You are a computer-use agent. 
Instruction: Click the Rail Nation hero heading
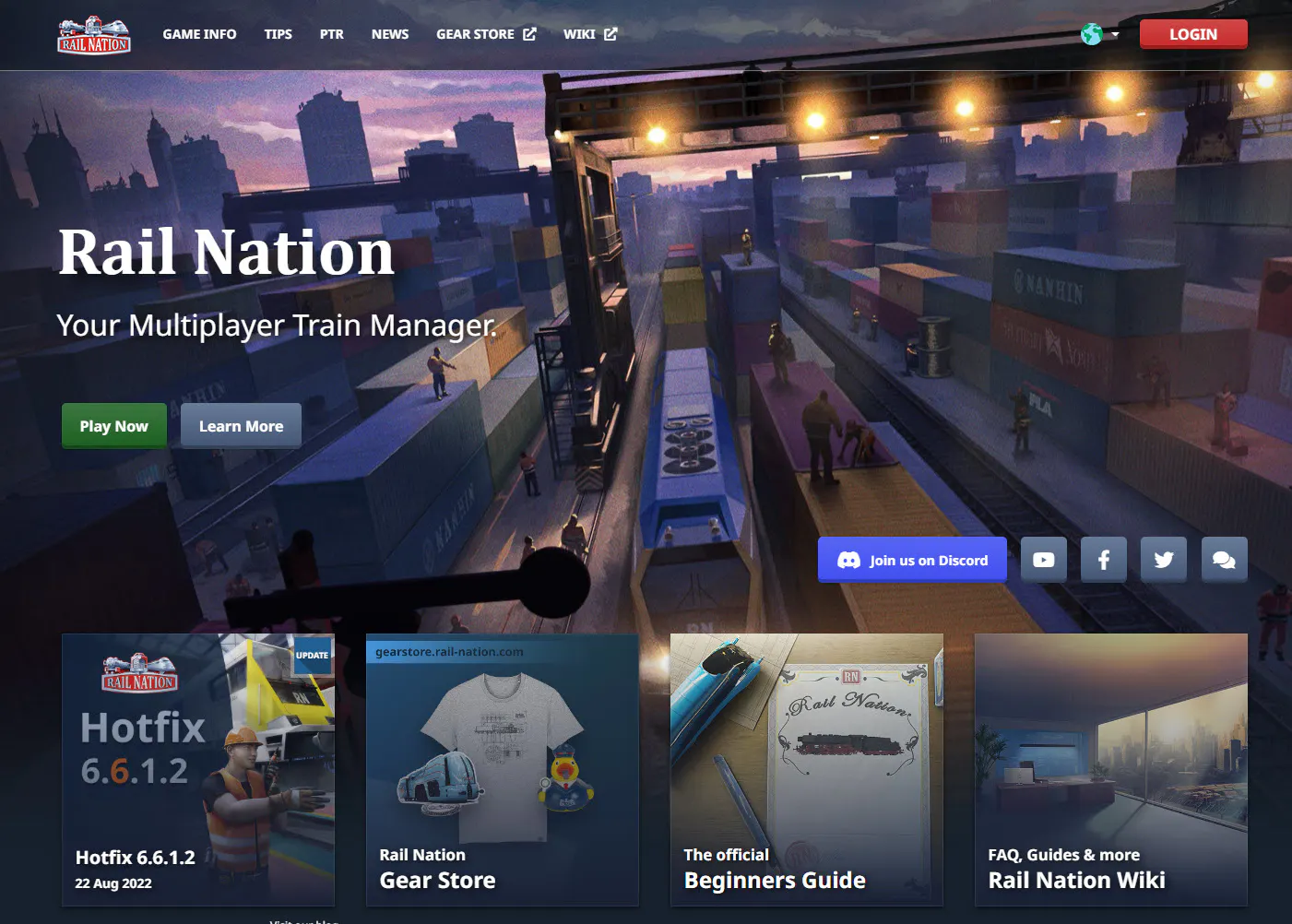(226, 252)
